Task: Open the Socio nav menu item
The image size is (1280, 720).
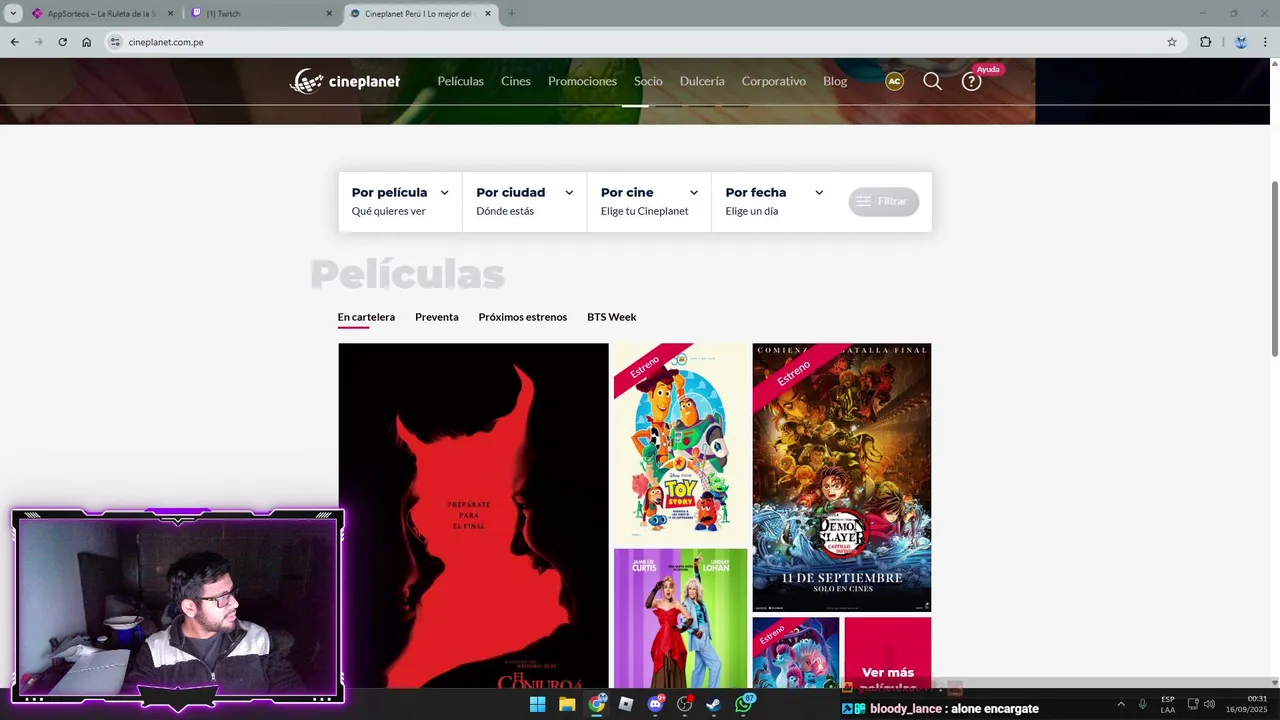Action: click(x=648, y=81)
